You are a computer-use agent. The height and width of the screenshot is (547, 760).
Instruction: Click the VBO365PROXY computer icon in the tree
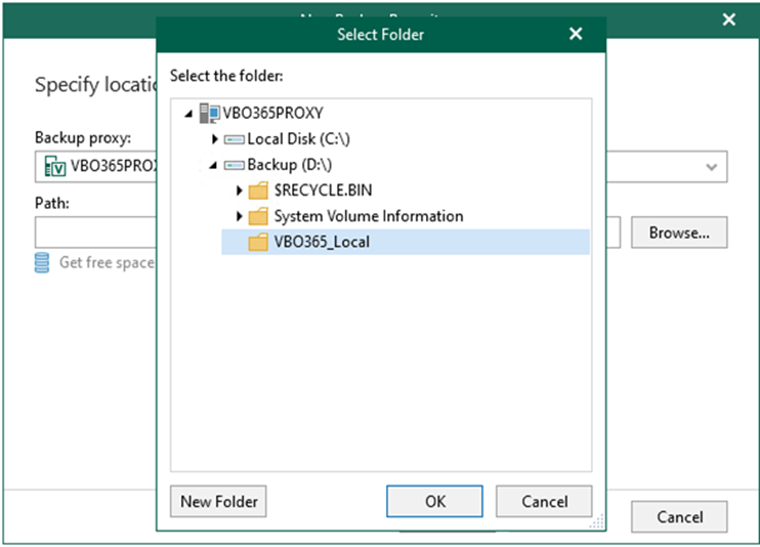[209, 113]
